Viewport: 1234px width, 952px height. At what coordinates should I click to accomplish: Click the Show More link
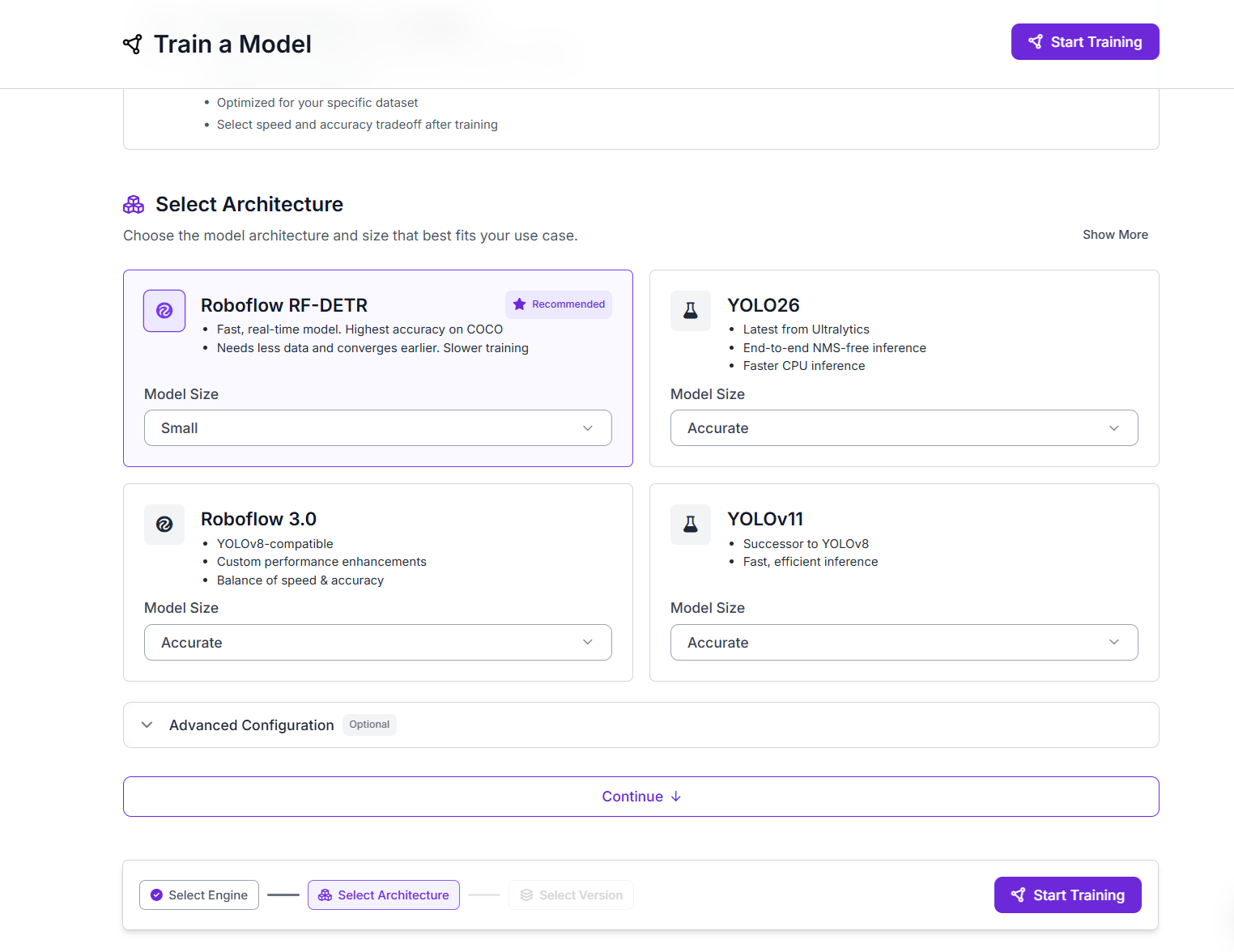1115,235
